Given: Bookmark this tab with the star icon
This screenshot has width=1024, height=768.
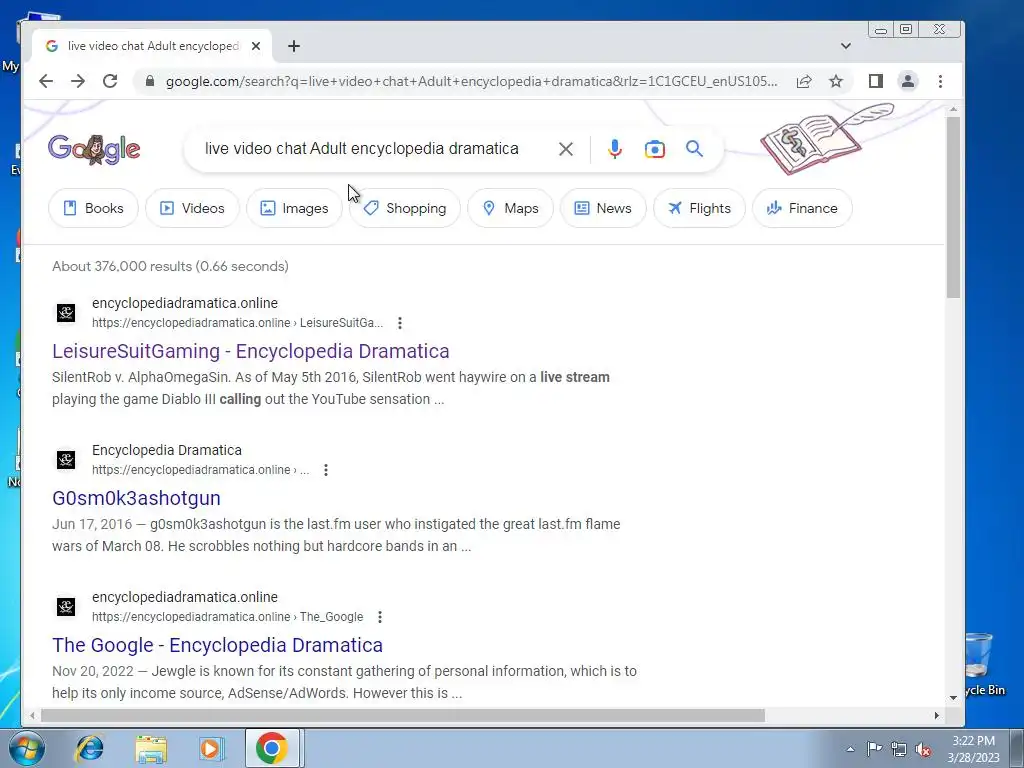Looking at the screenshot, I should click(836, 81).
